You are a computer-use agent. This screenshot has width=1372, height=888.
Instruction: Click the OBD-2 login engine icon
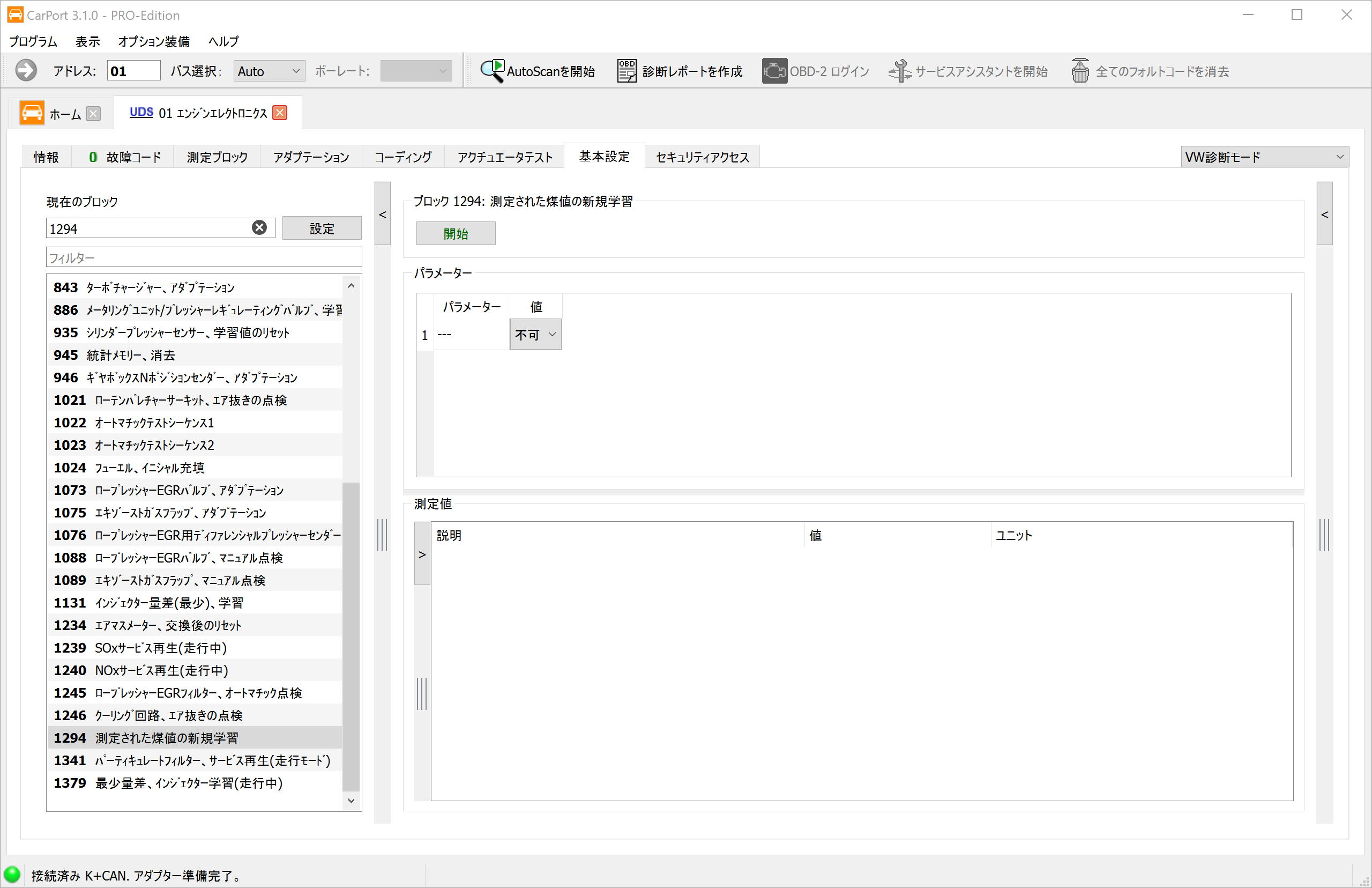tap(774, 71)
